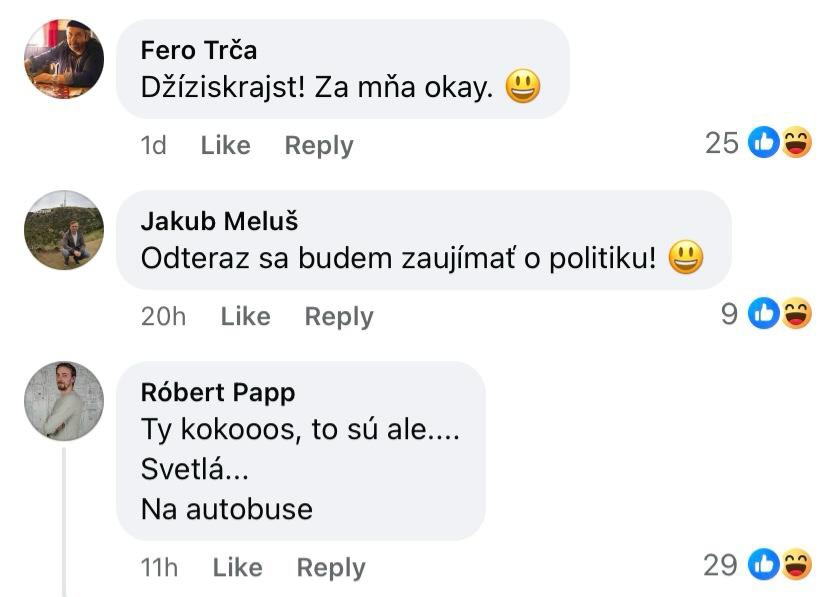
Task: Click Jakub Meluš's profile picture
Action: (x=64, y=230)
